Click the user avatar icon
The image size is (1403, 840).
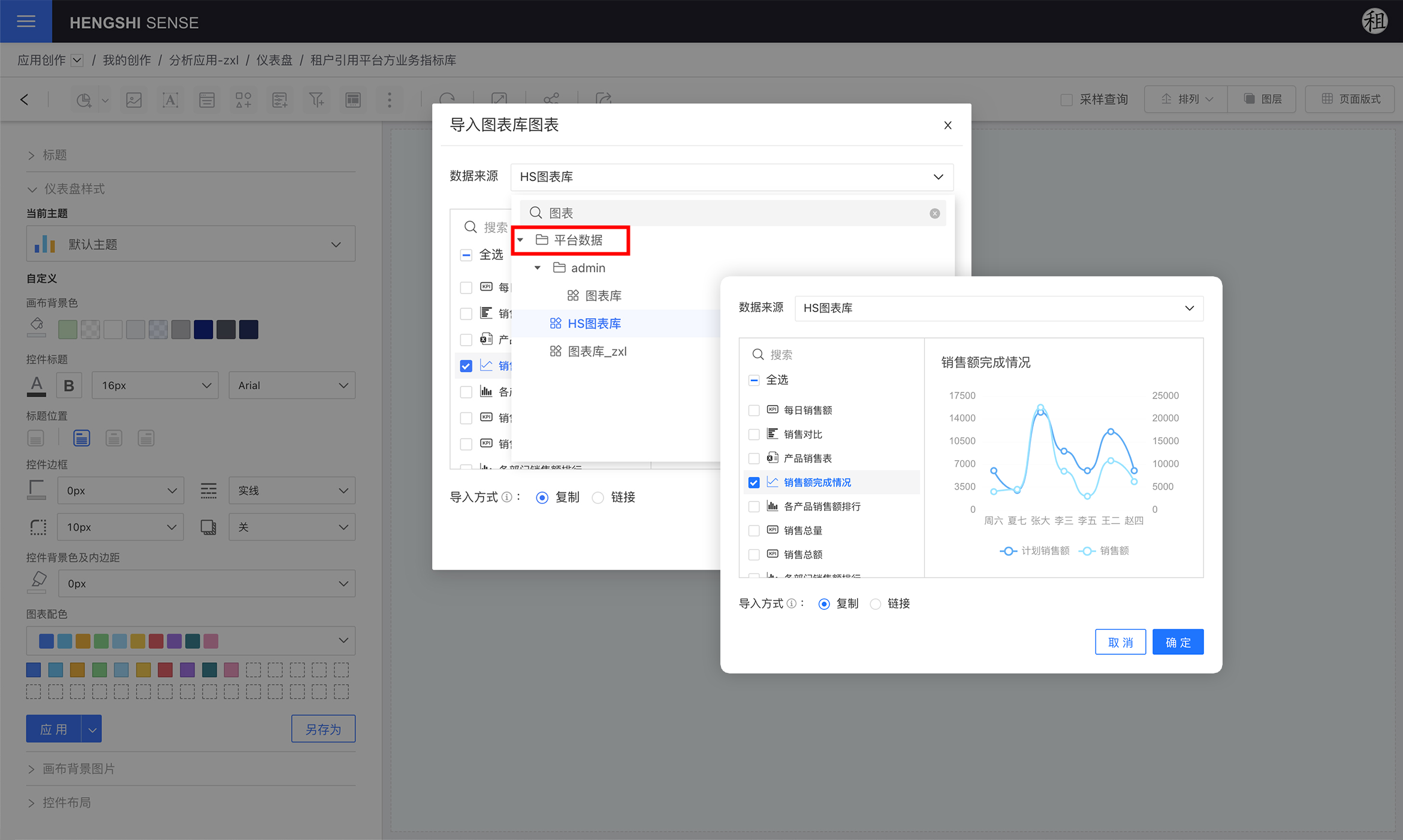coord(1374,22)
